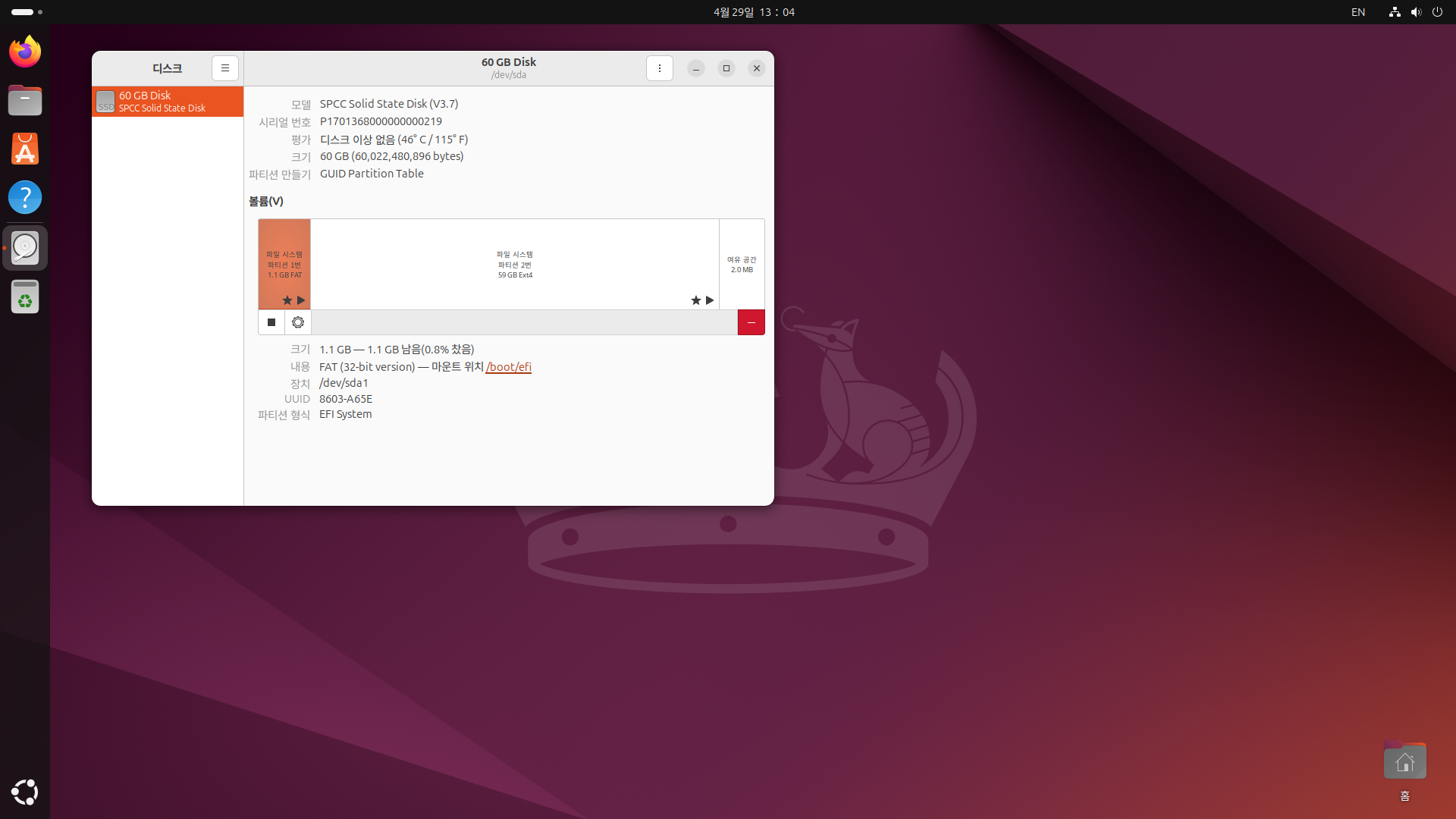Delete selected partition with red minus button
The image size is (1456, 819).
click(751, 322)
